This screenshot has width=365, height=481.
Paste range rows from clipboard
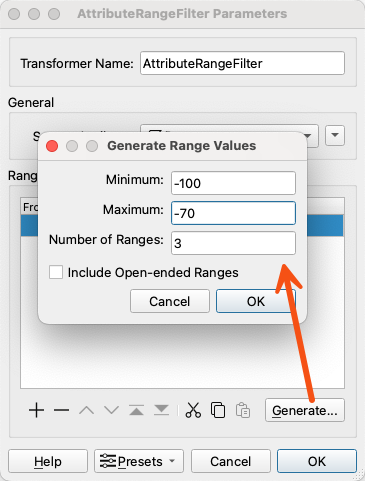click(x=243, y=410)
